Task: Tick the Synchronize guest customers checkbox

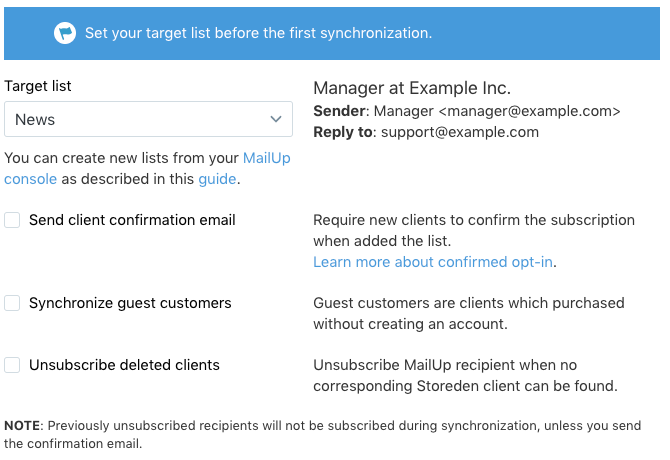Action: point(12,303)
